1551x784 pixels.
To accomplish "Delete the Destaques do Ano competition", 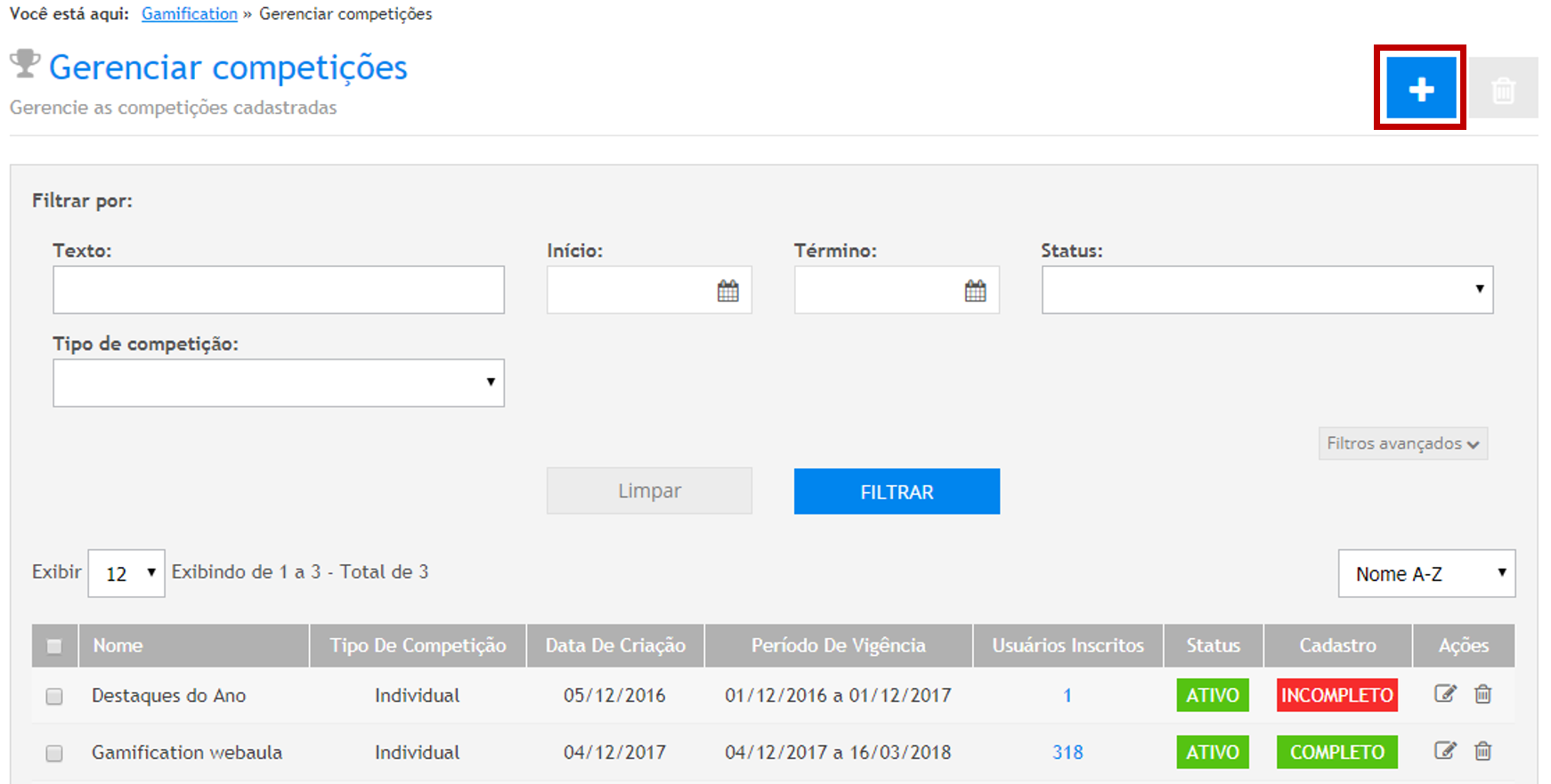I will (1482, 694).
